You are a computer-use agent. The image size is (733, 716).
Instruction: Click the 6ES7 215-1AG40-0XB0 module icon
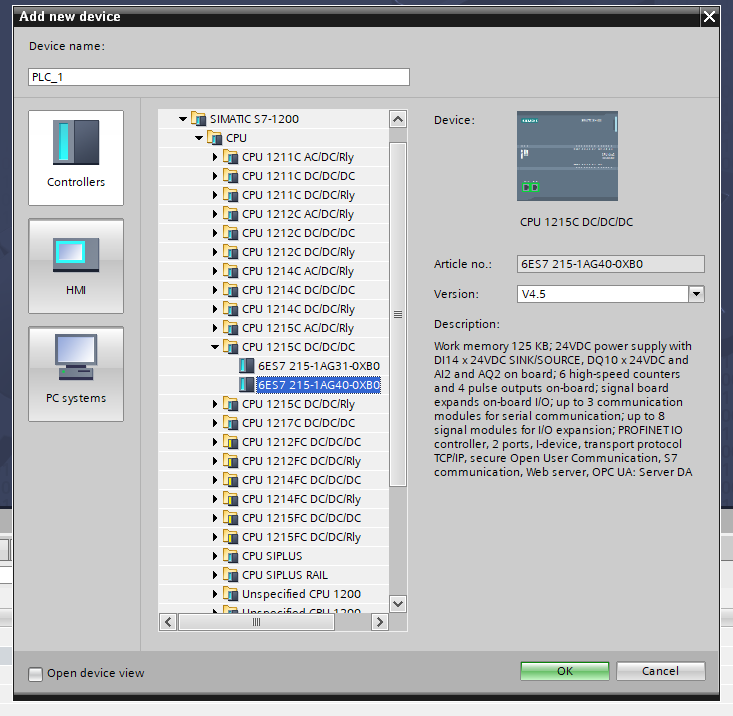tap(246, 385)
